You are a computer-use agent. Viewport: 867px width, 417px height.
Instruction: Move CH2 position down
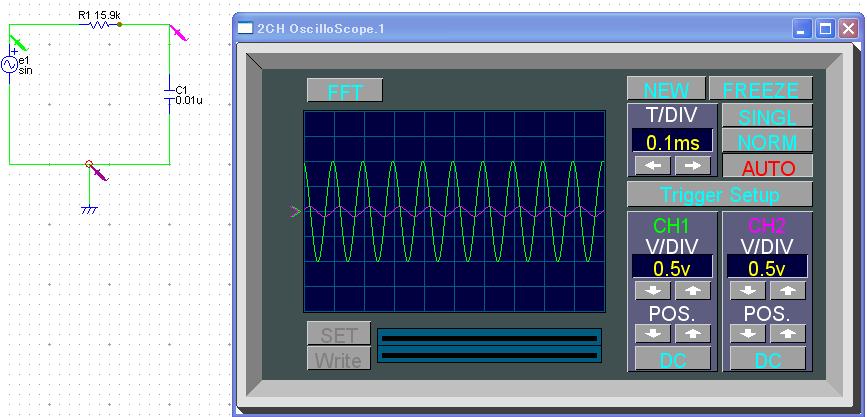(748, 333)
